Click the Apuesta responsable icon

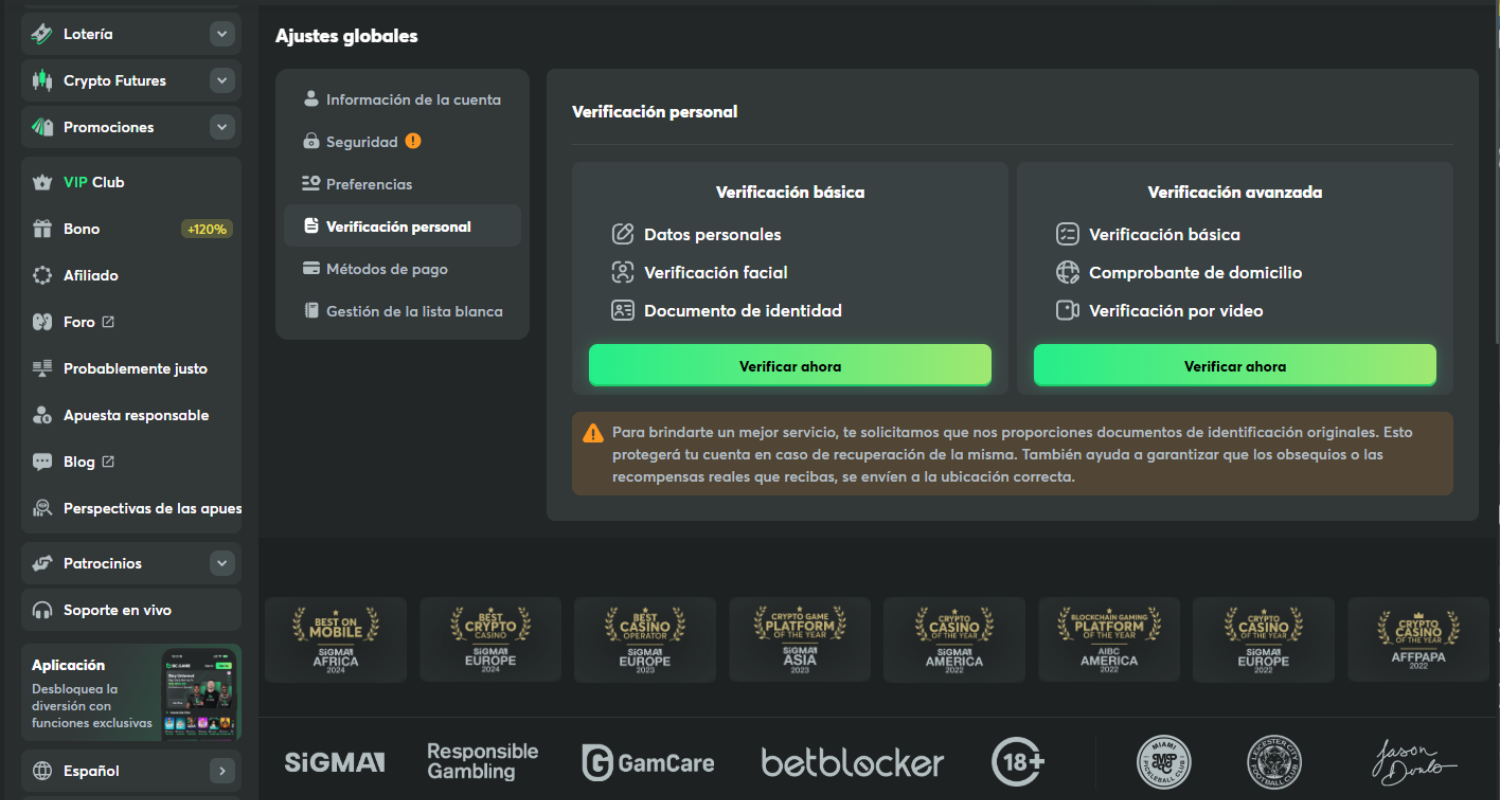42,415
